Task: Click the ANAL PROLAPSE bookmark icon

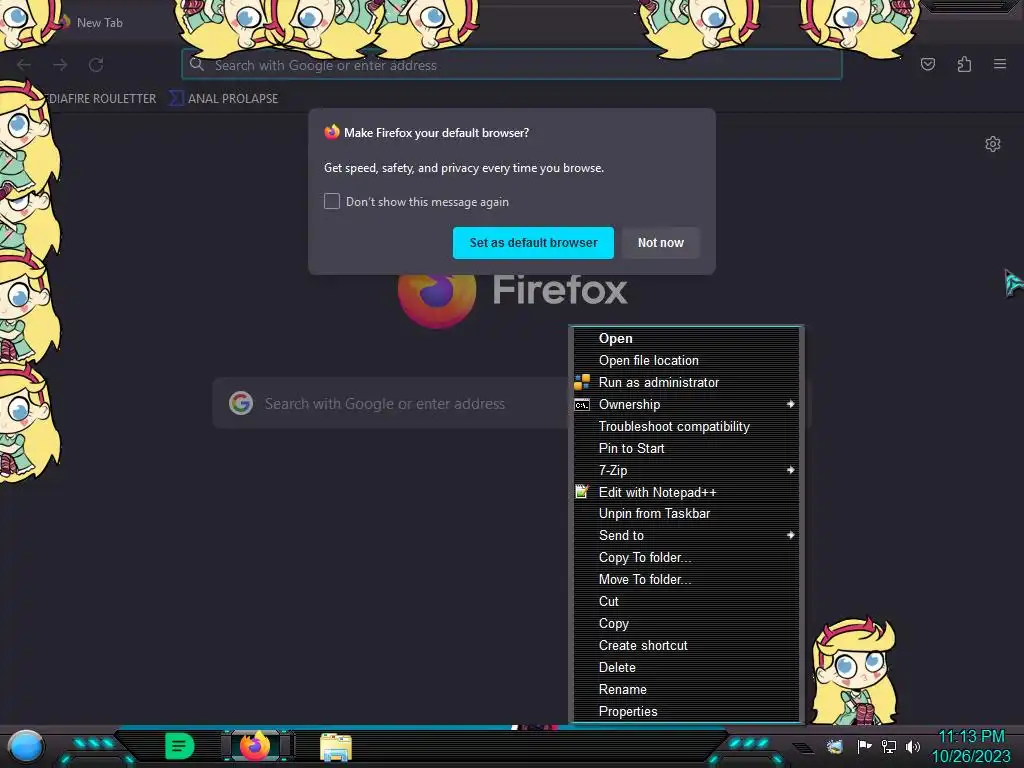Action: tap(176, 98)
